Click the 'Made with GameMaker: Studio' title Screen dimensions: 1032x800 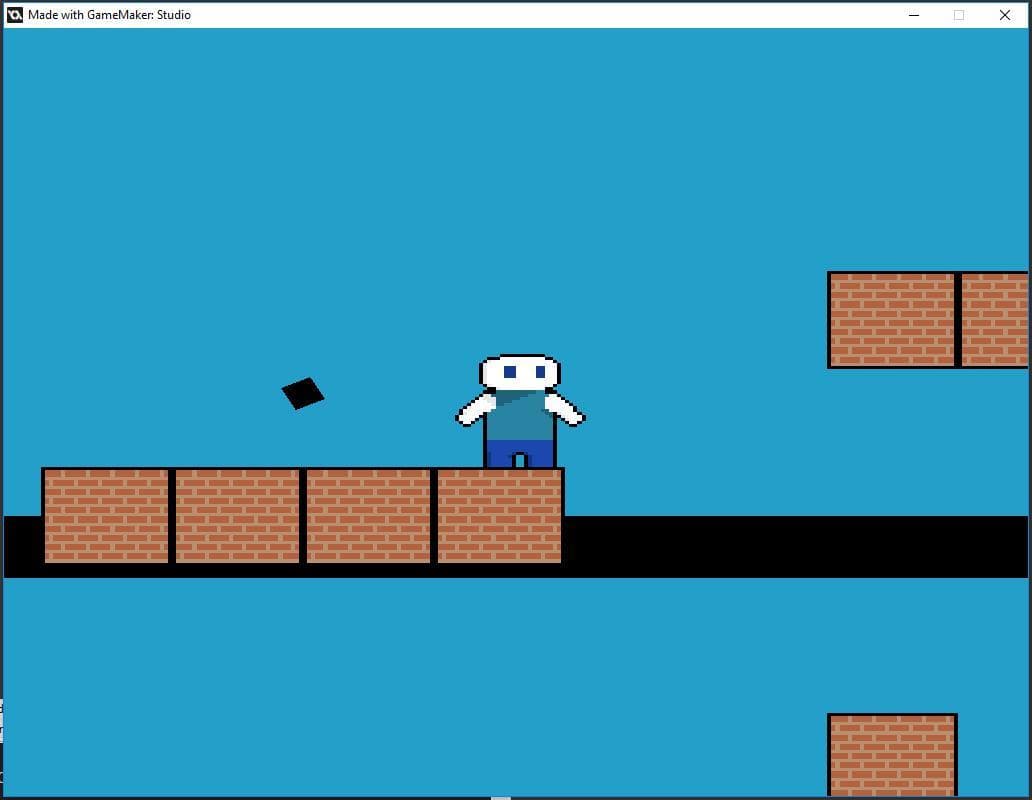coord(109,15)
